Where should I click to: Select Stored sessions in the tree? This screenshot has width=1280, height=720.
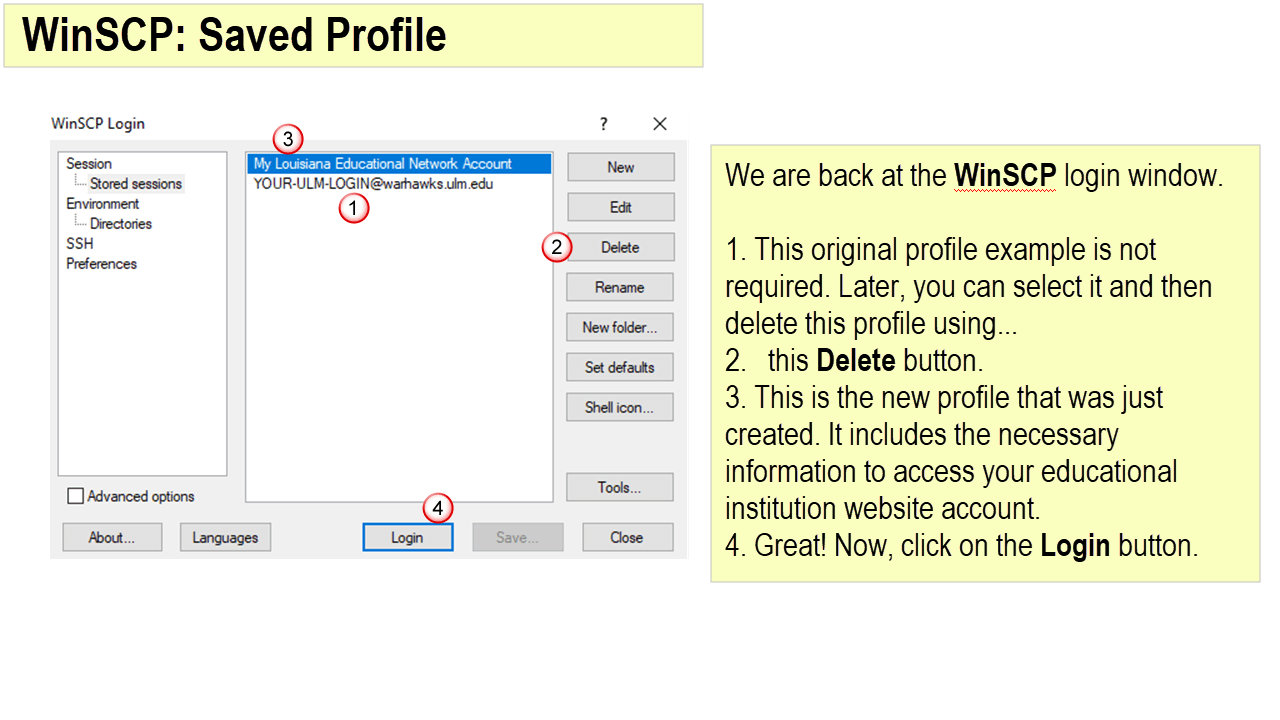(x=136, y=183)
